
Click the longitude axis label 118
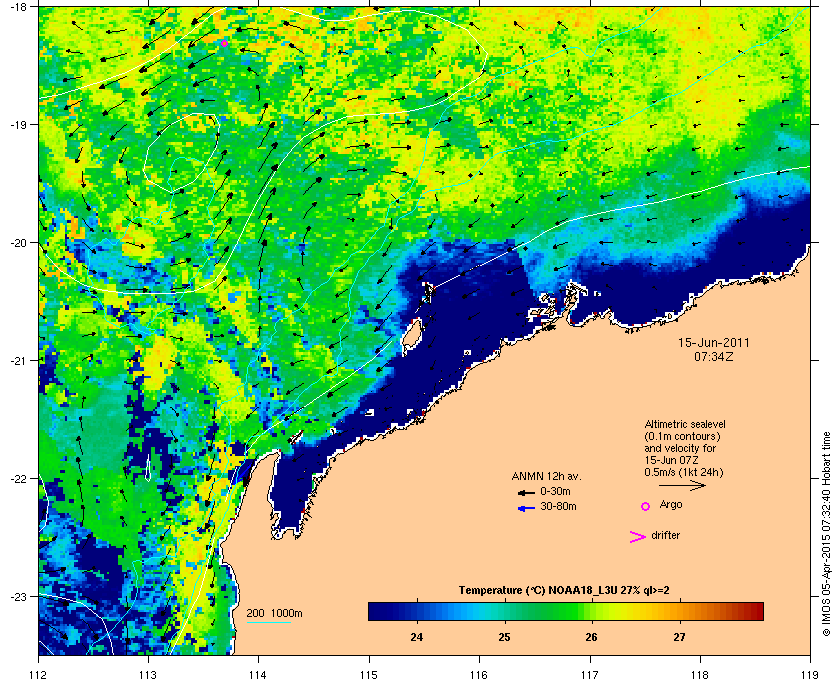pyautogui.click(x=700, y=674)
